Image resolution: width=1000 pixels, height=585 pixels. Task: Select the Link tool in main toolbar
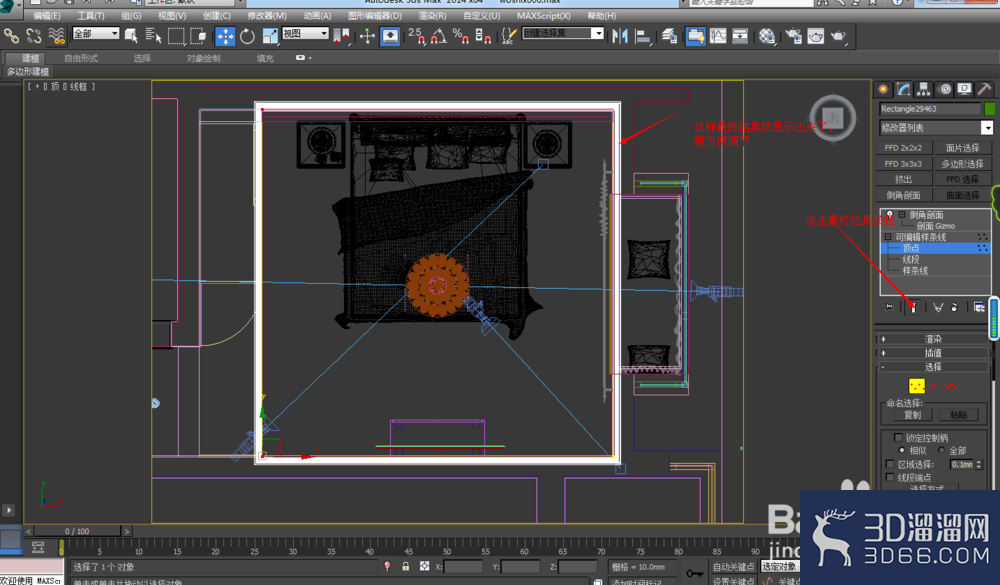coord(11,36)
